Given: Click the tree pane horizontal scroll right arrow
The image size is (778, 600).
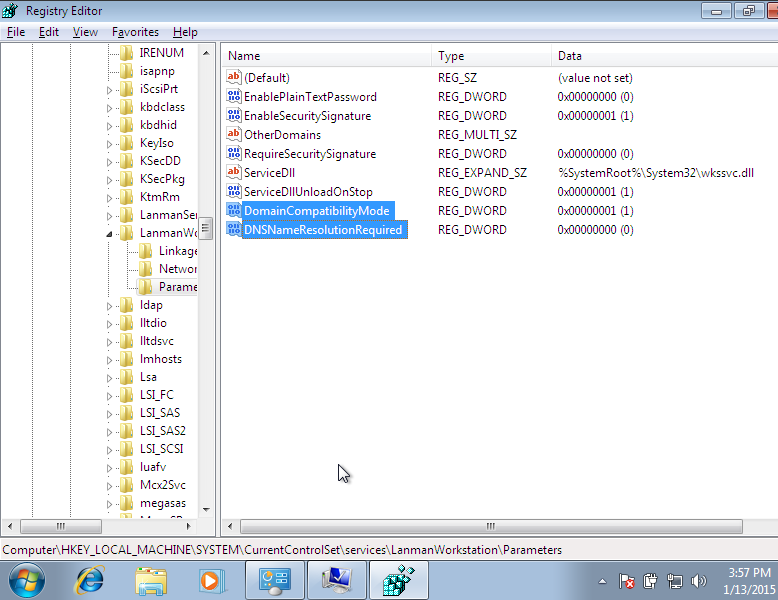Looking at the screenshot, I should click(x=188, y=526).
